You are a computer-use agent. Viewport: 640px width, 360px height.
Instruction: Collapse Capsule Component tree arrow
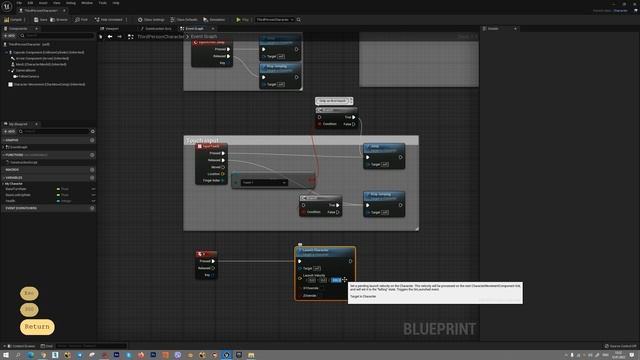point(7,53)
